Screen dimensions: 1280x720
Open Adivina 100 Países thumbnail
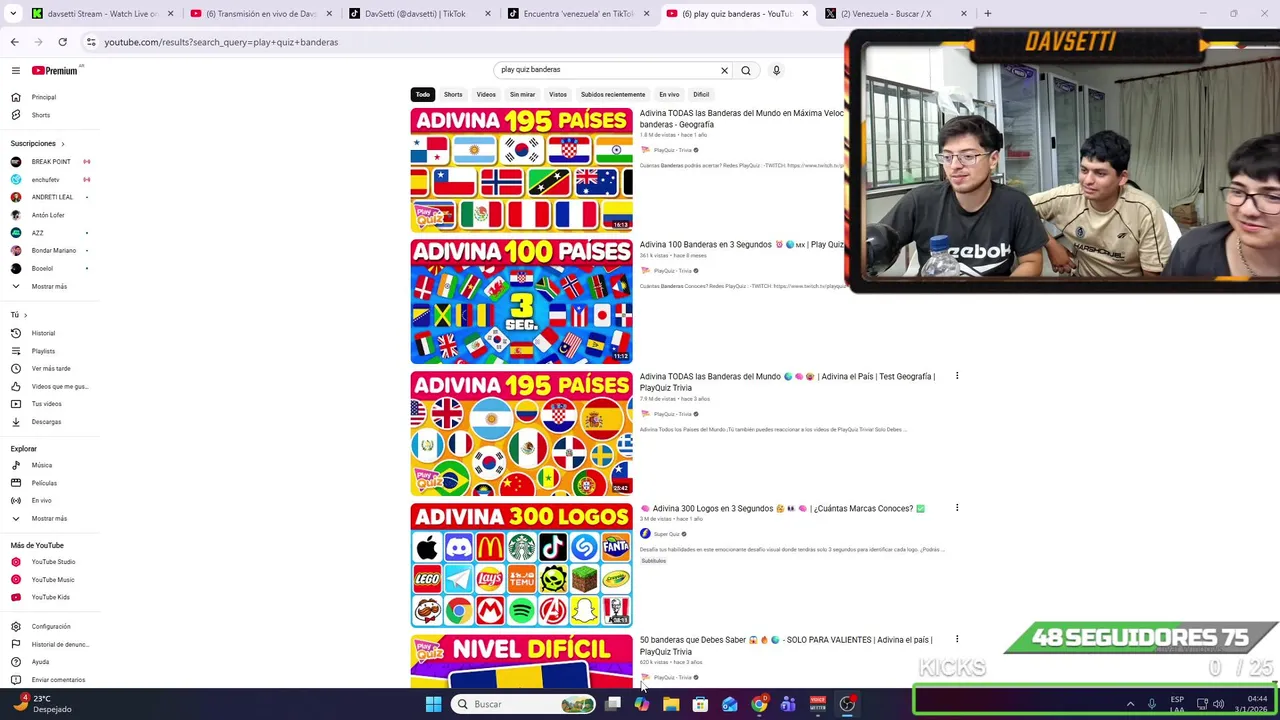point(521,301)
